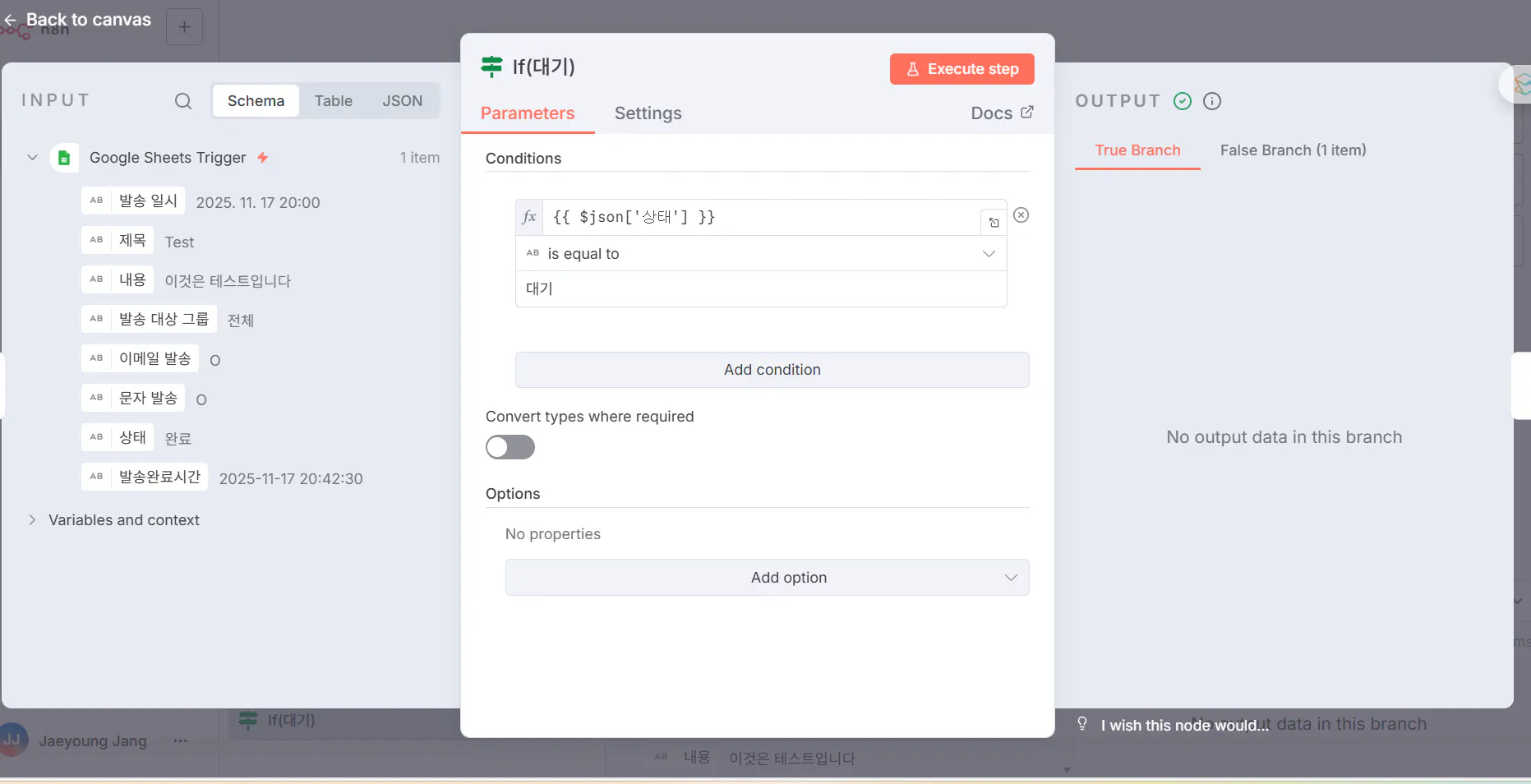Screen dimensions: 1531x784
Task: Click the value 전체
Action: (x=241, y=321)
